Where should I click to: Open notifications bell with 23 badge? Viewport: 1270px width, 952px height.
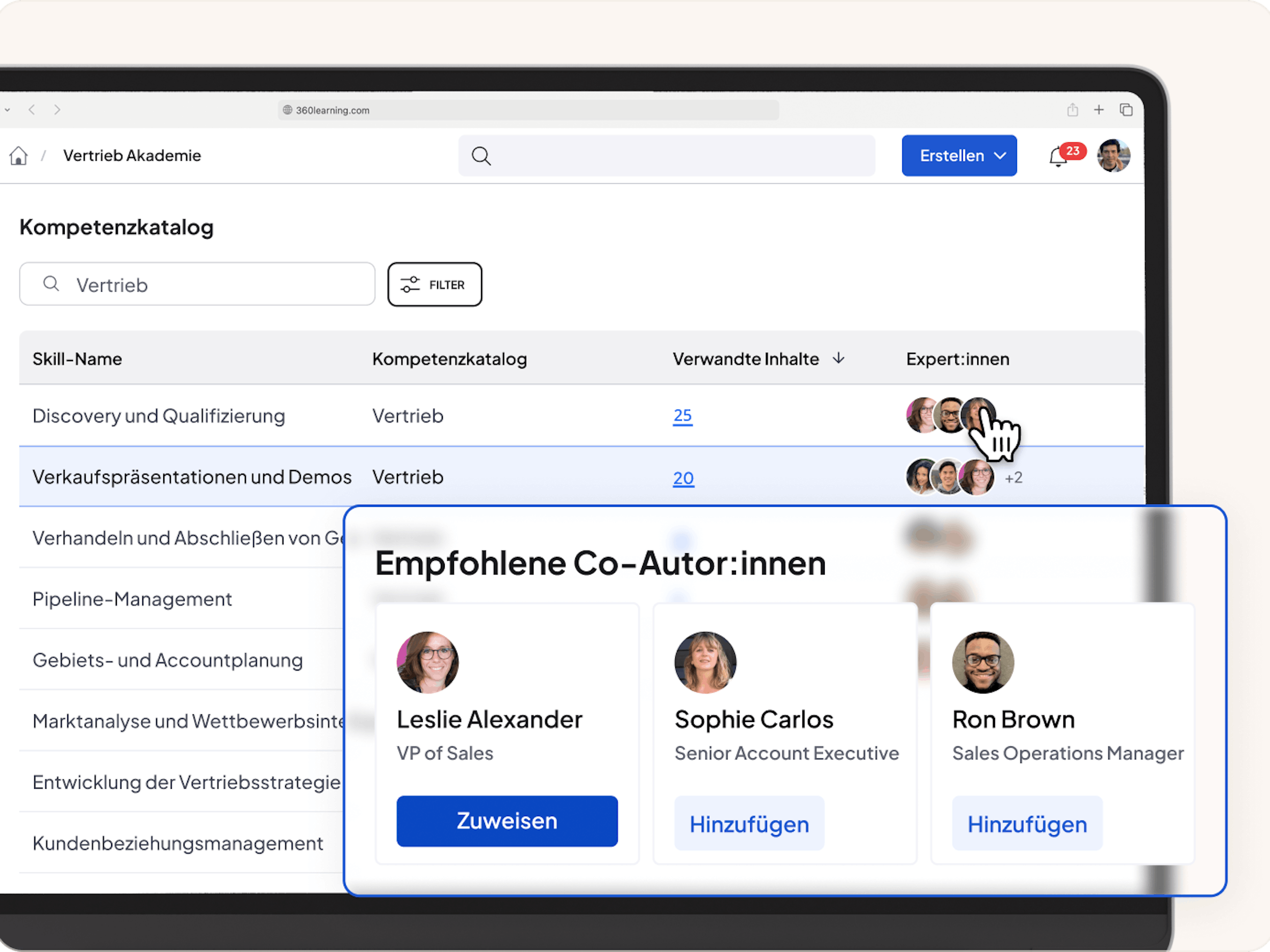pos(1058,156)
